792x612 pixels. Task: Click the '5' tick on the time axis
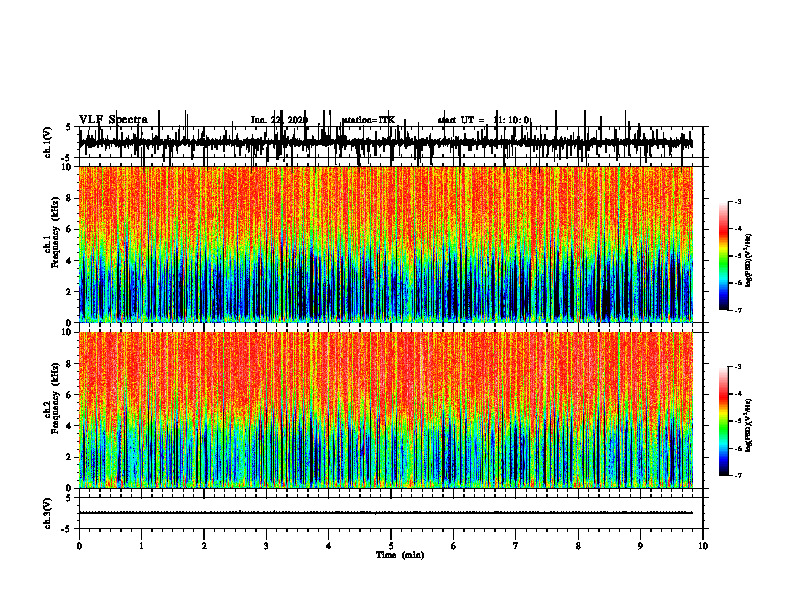click(391, 546)
